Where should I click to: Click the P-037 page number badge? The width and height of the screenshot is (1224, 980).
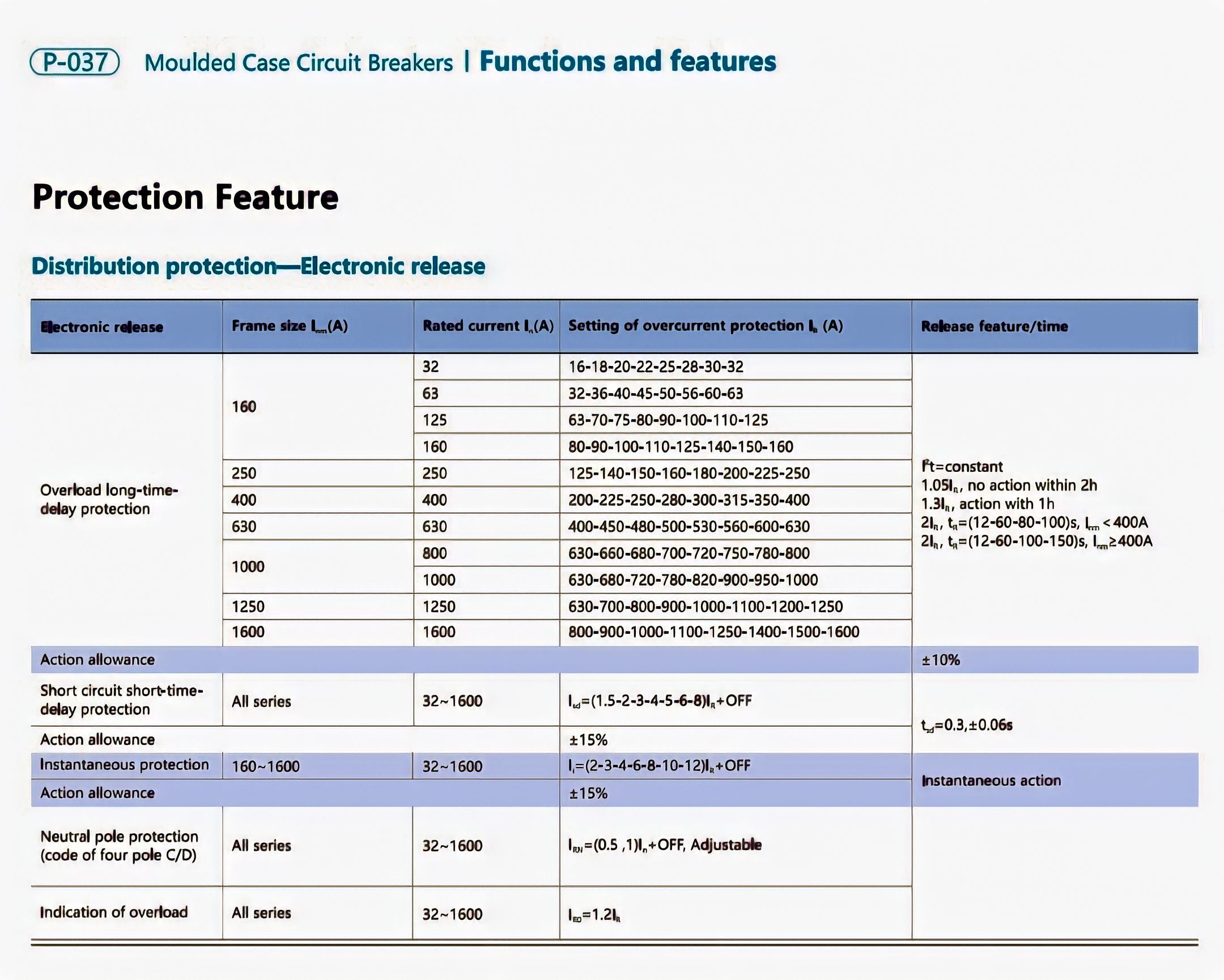74,62
